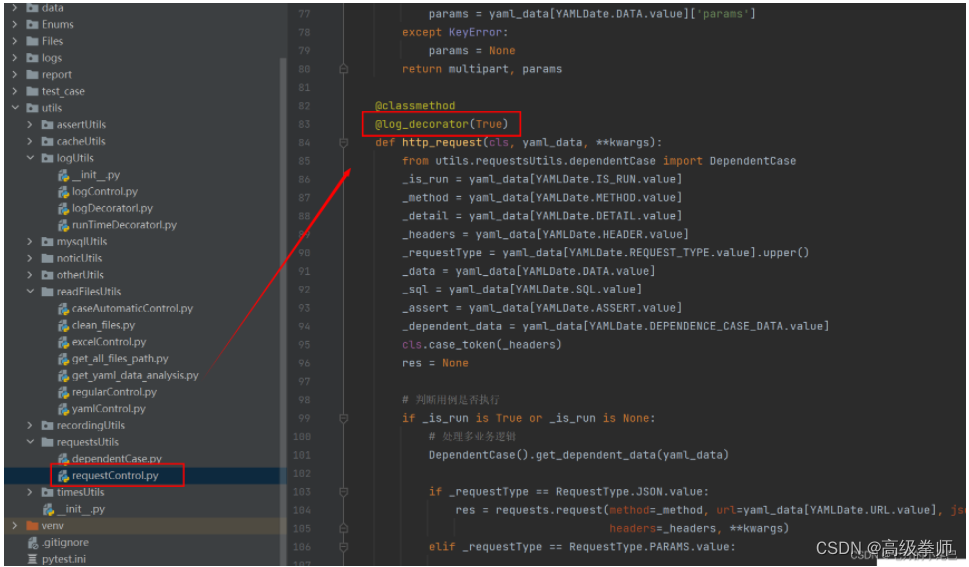The image size is (969, 567).
Task: Expand the test_case folder arrow
Action: [x=15, y=91]
